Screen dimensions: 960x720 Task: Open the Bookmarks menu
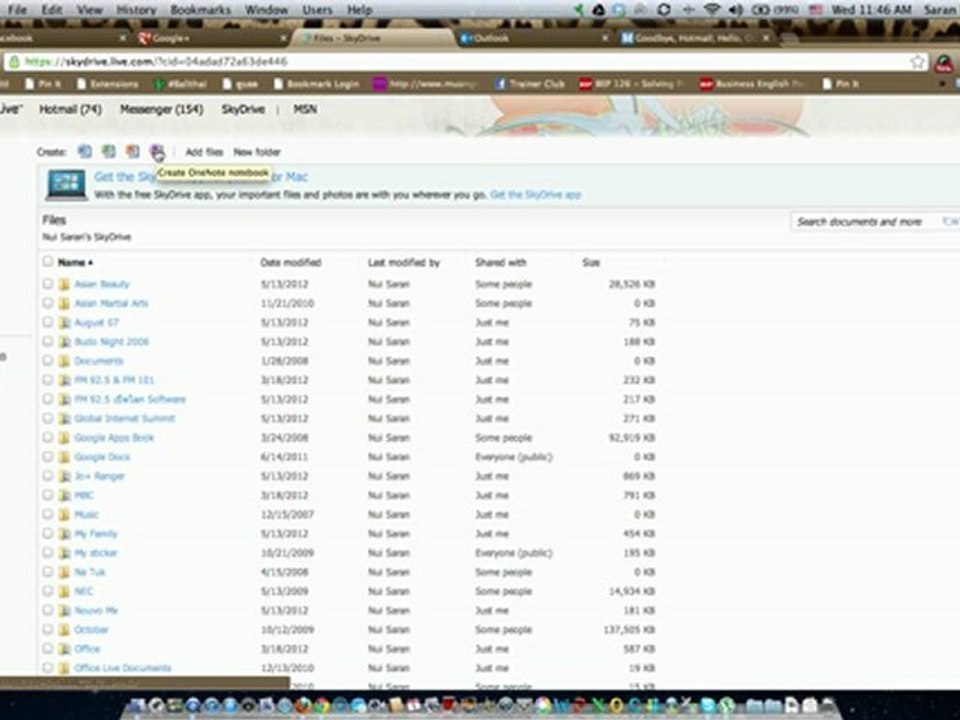click(201, 10)
